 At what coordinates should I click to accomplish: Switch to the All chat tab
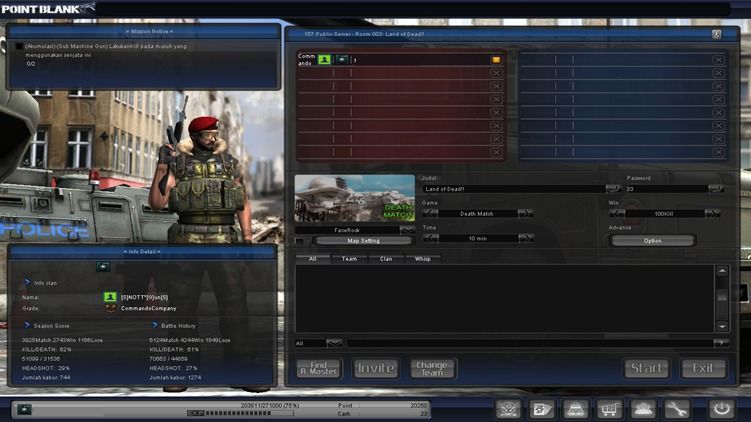[x=313, y=259]
